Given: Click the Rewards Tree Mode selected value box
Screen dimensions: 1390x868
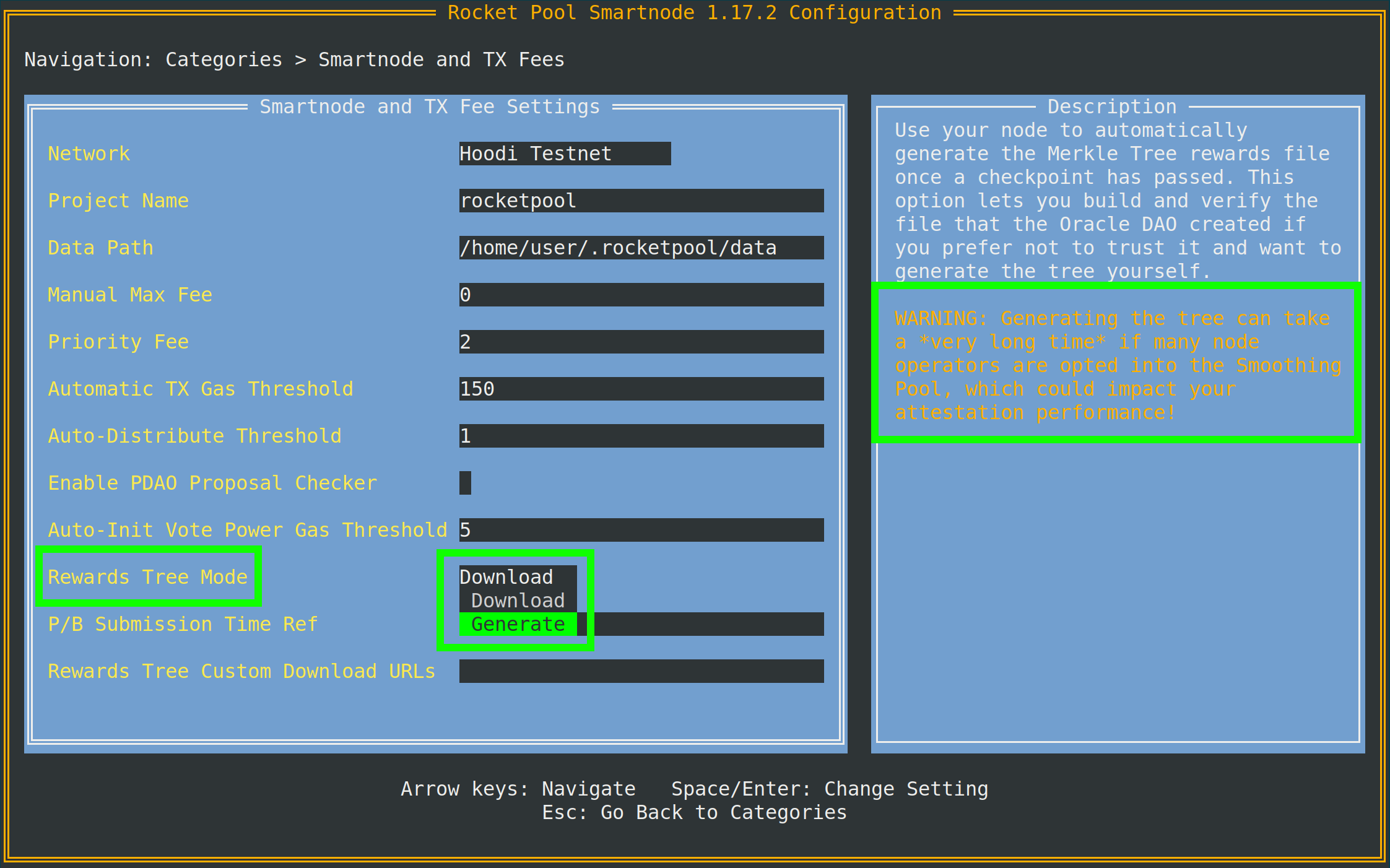Looking at the screenshot, I should point(518,577).
